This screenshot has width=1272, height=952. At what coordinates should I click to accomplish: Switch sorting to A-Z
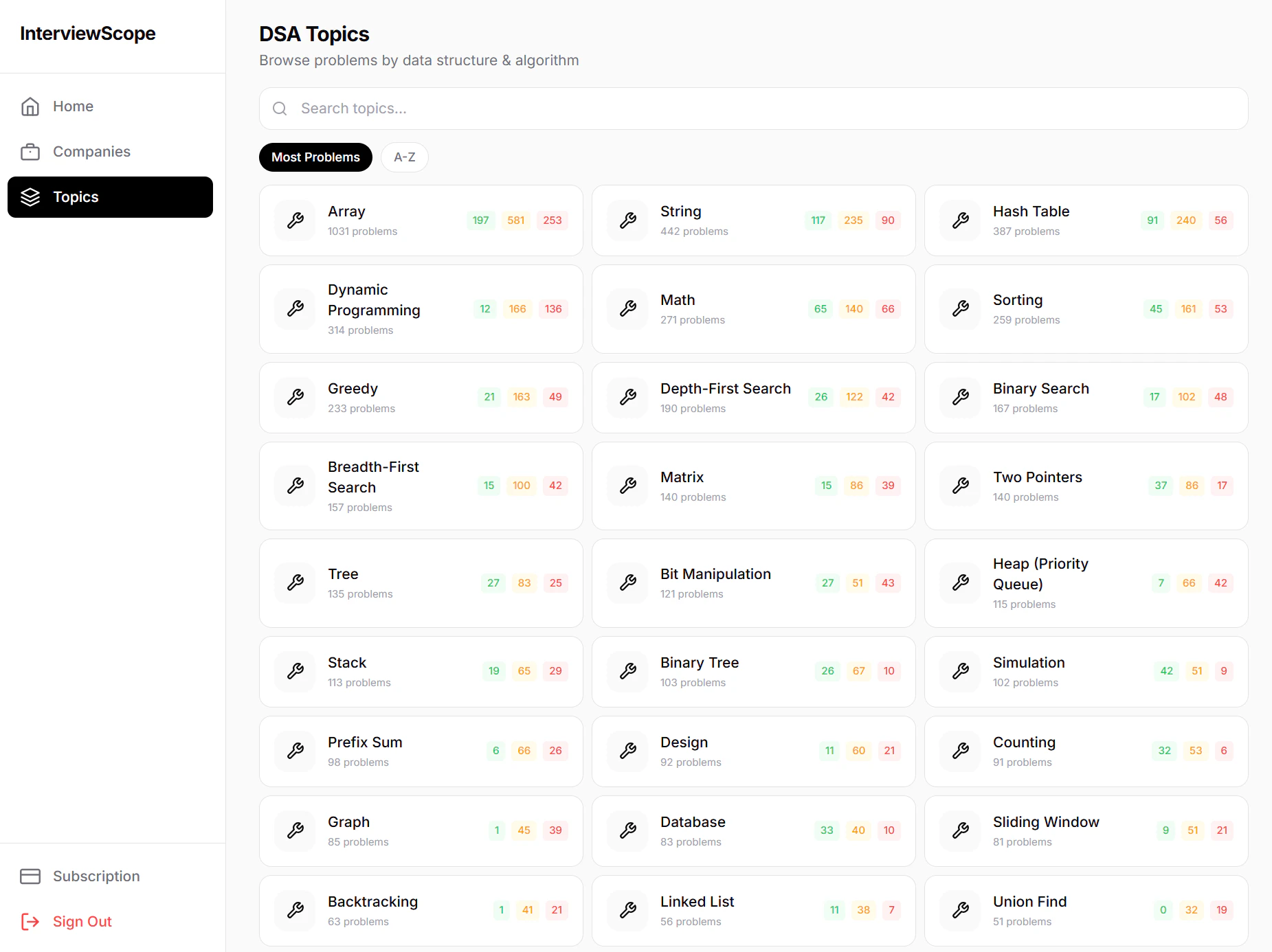[405, 157]
